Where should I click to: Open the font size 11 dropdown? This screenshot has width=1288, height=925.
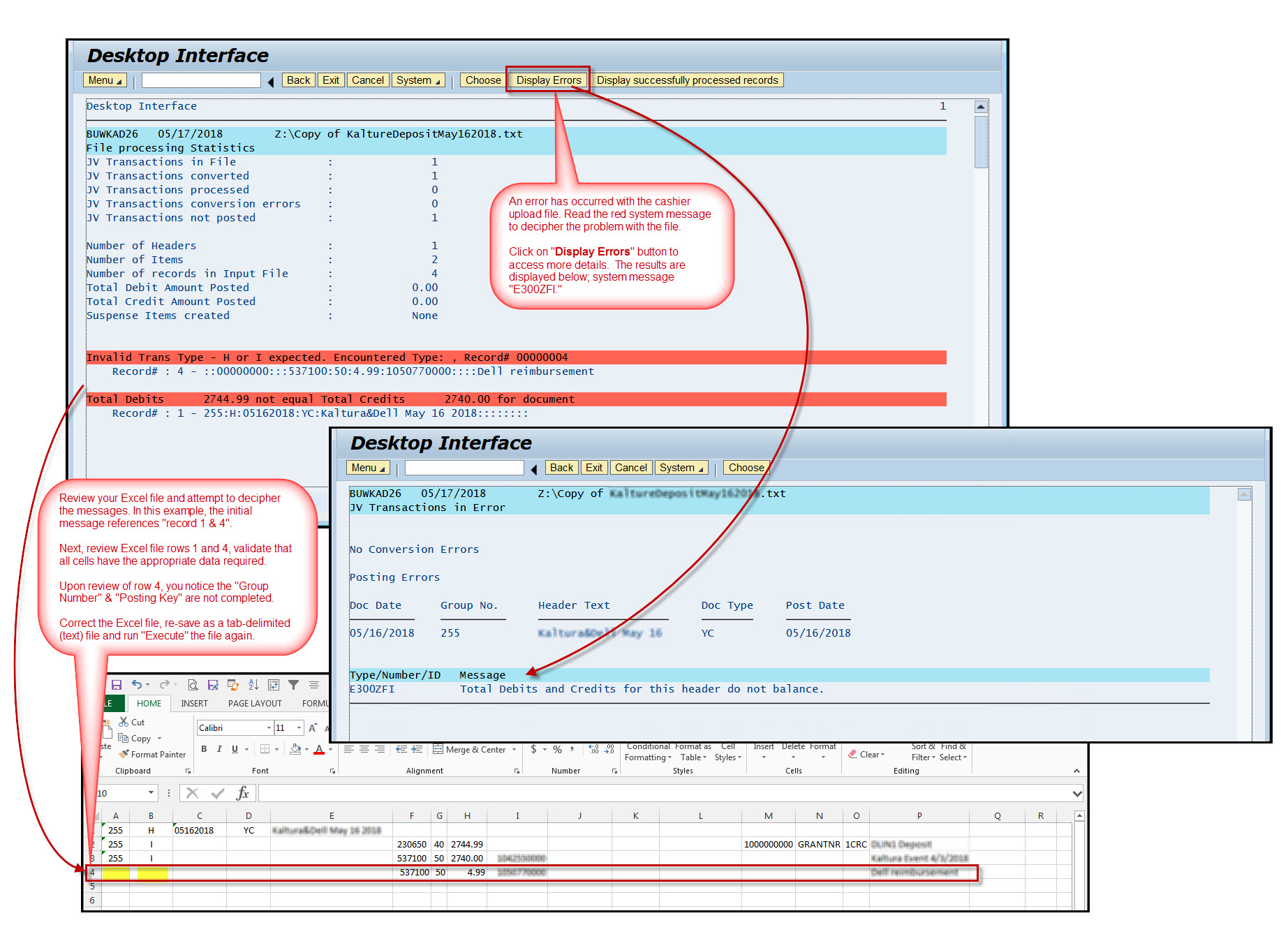[299, 727]
